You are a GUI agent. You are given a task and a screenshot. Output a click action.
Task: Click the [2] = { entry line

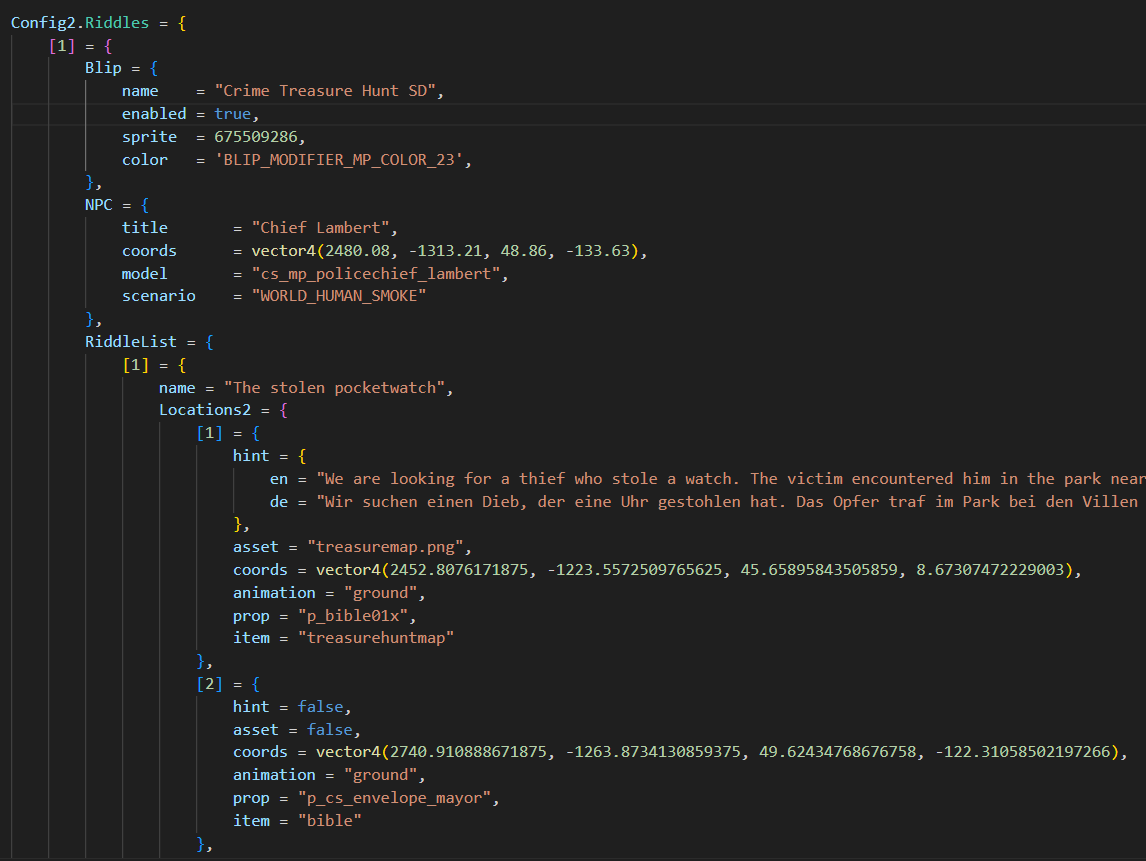click(228, 683)
